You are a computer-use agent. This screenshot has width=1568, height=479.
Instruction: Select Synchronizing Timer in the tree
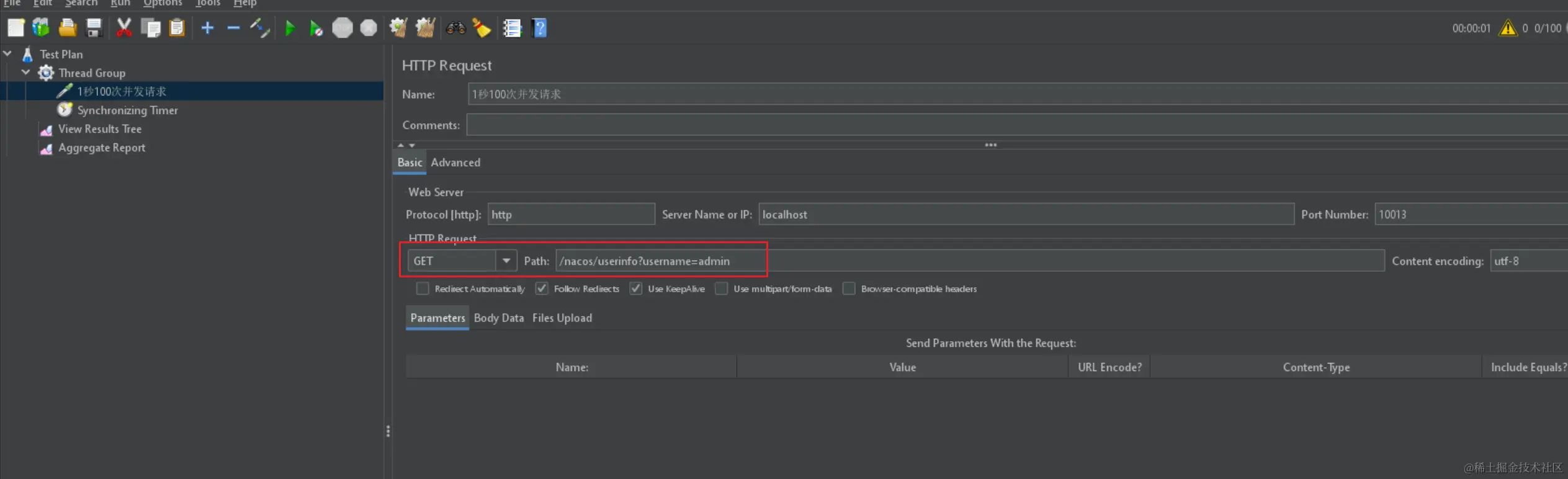[127, 110]
